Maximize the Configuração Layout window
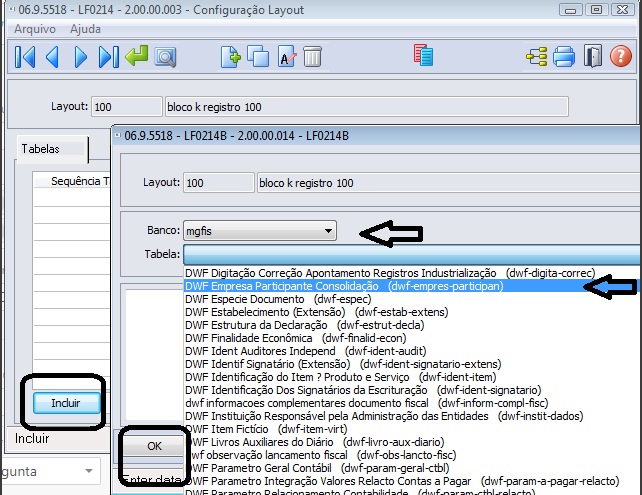Image resolution: width=642 pixels, height=495 pixels. click(x=596, y=9)
